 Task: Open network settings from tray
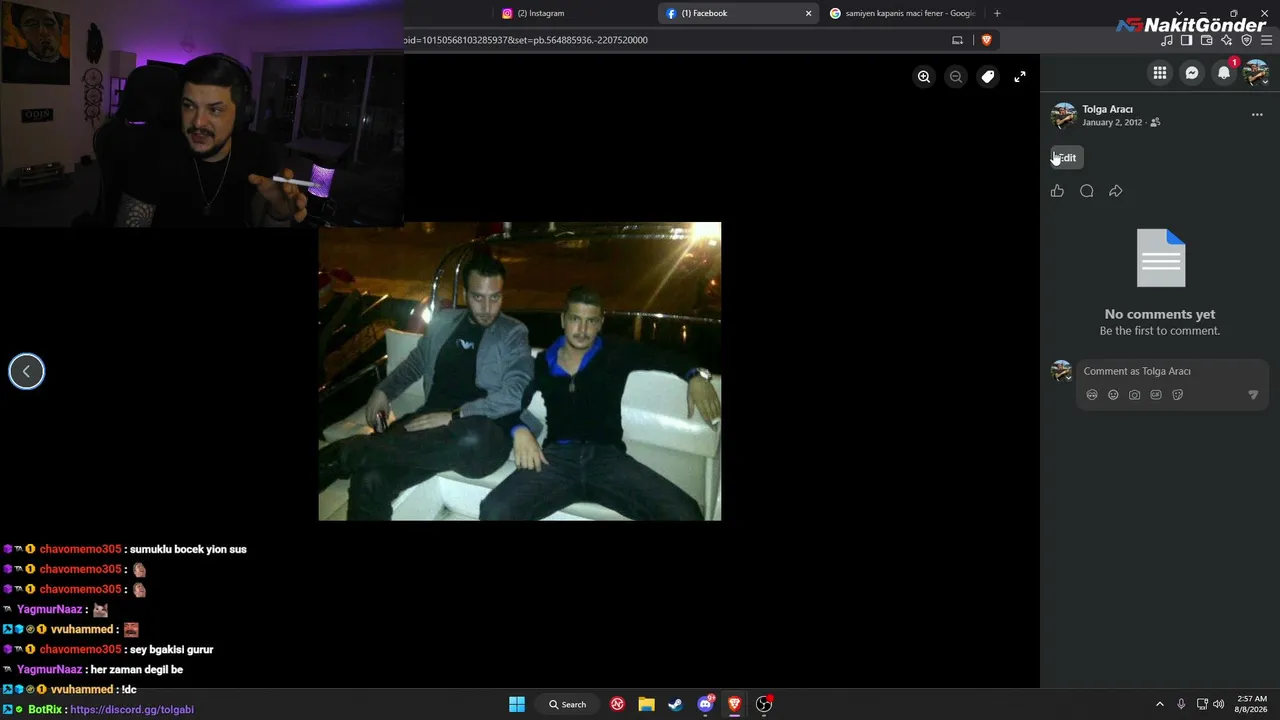pos(1202,704)
